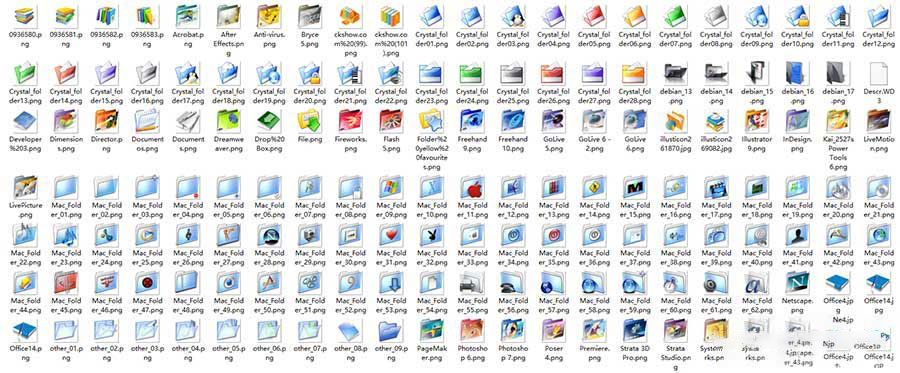Click the 0936580.png stacked books icon
This screenshot has width=900, height=373.
pyautogui.click(x=24, y=15)
